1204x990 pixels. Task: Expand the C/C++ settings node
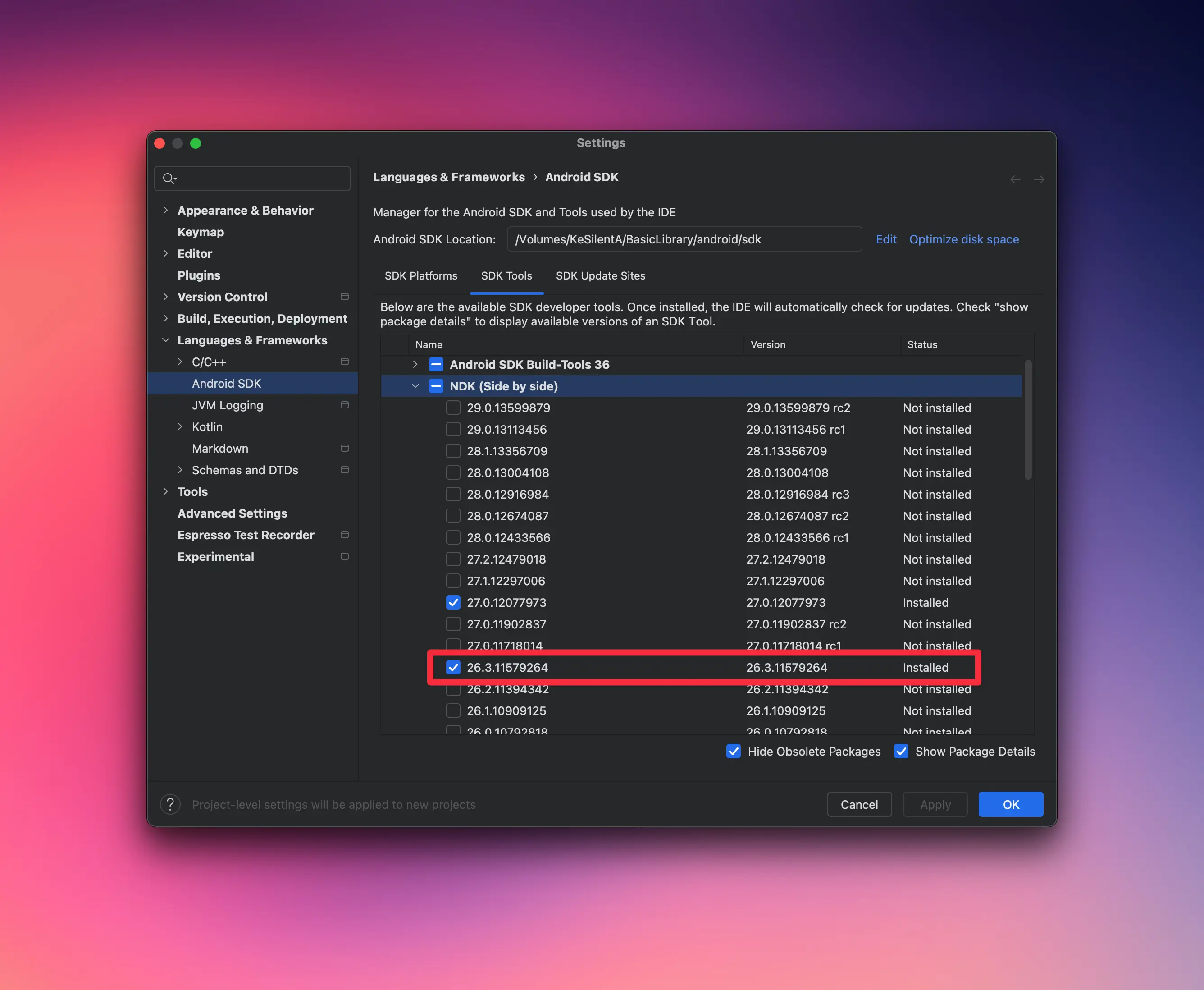click(180, 362)
